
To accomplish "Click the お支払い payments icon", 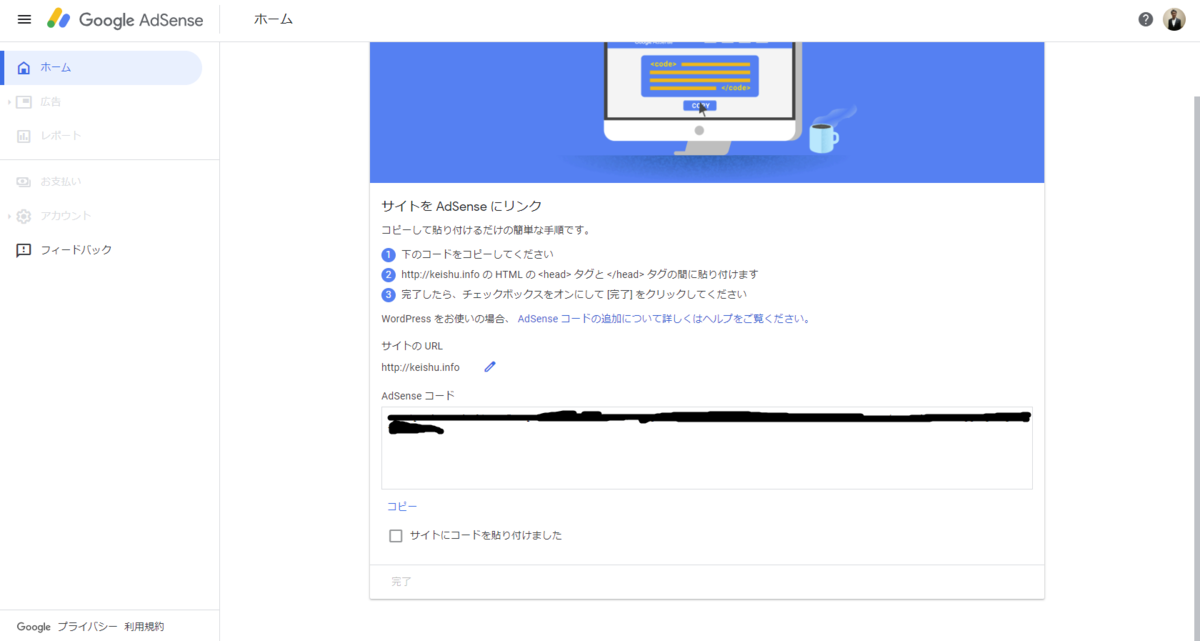I will click(x=24, y=182).
